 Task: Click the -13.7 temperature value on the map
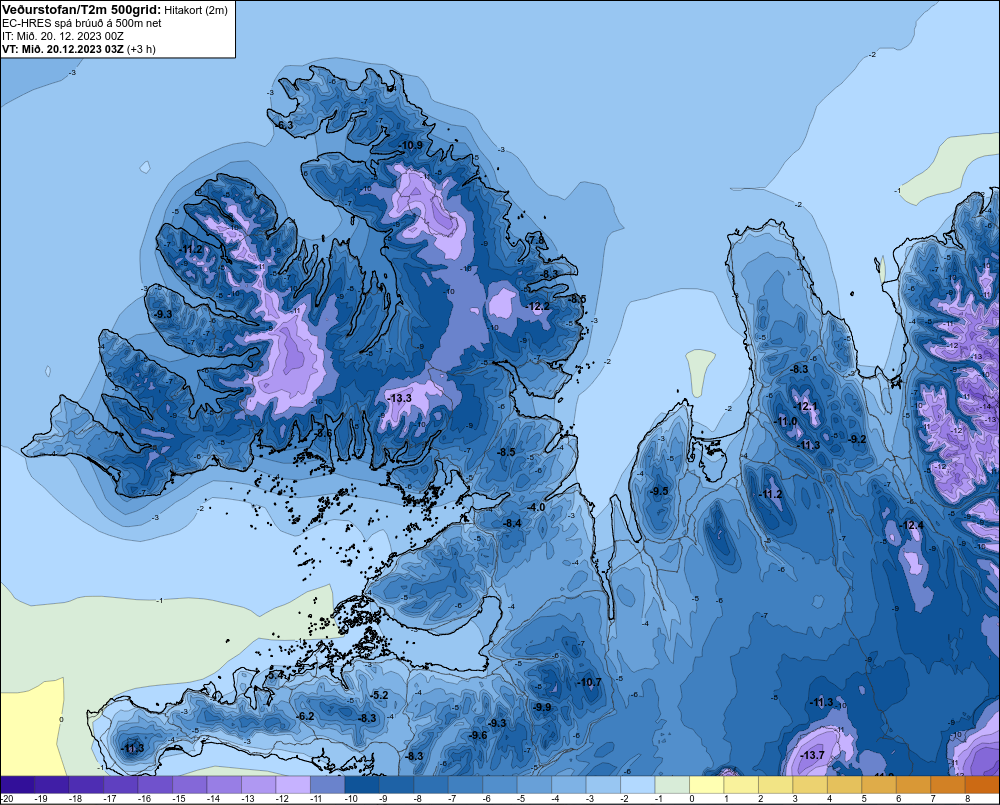point(812,755)
